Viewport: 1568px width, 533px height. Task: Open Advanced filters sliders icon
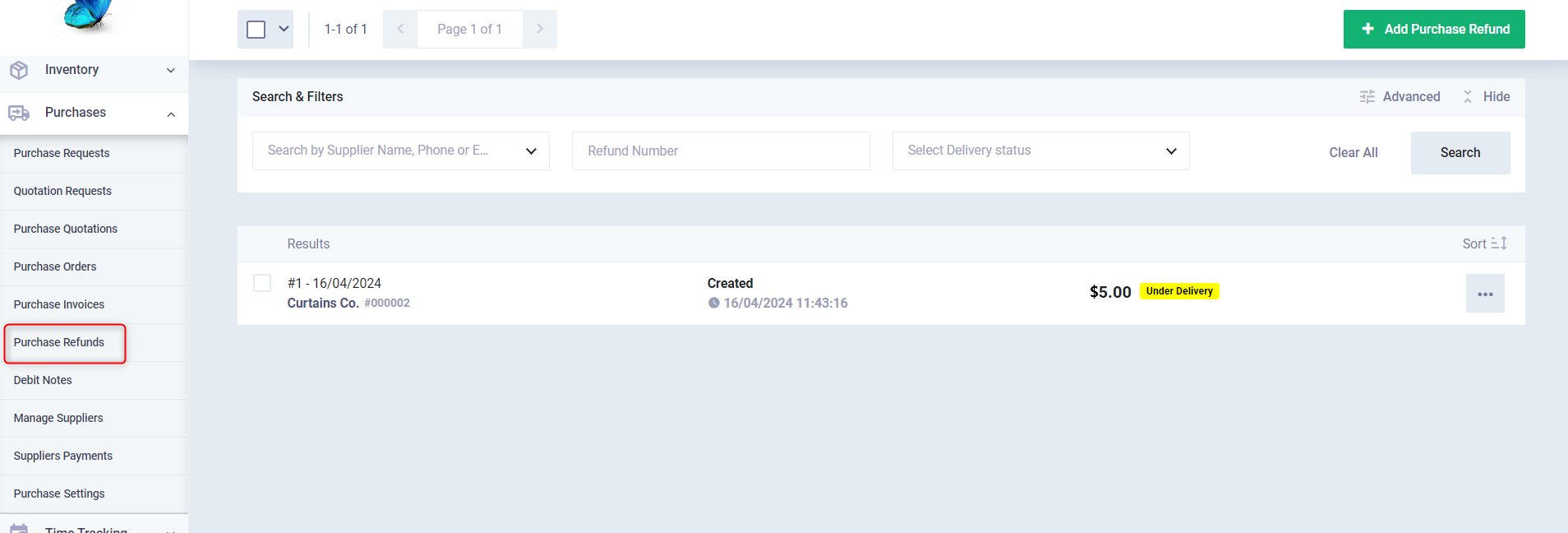(x=1367, y=97)
